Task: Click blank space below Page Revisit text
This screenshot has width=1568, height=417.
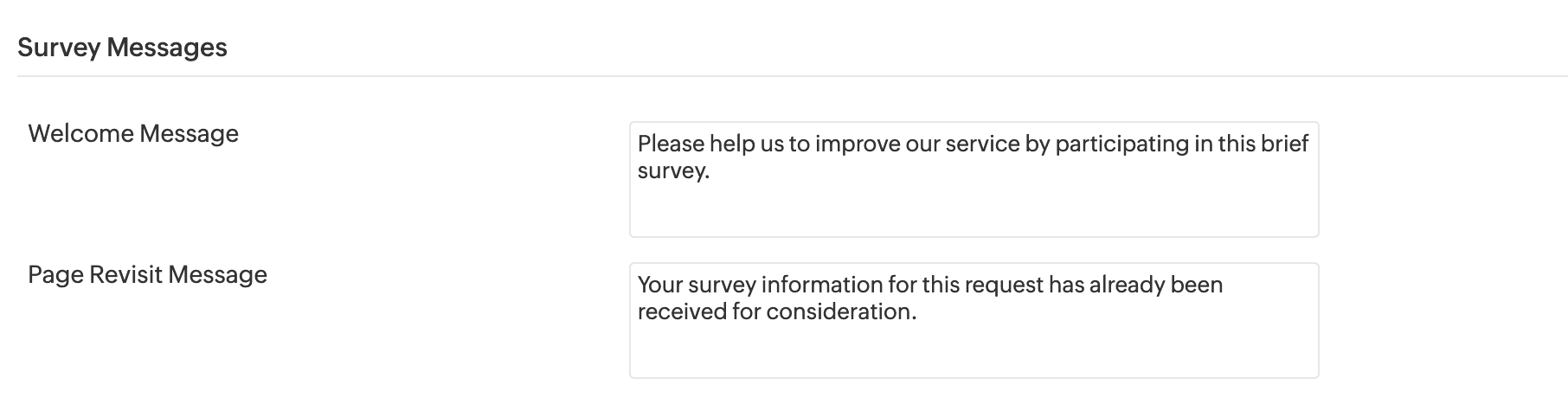Action: click(974, 353)
